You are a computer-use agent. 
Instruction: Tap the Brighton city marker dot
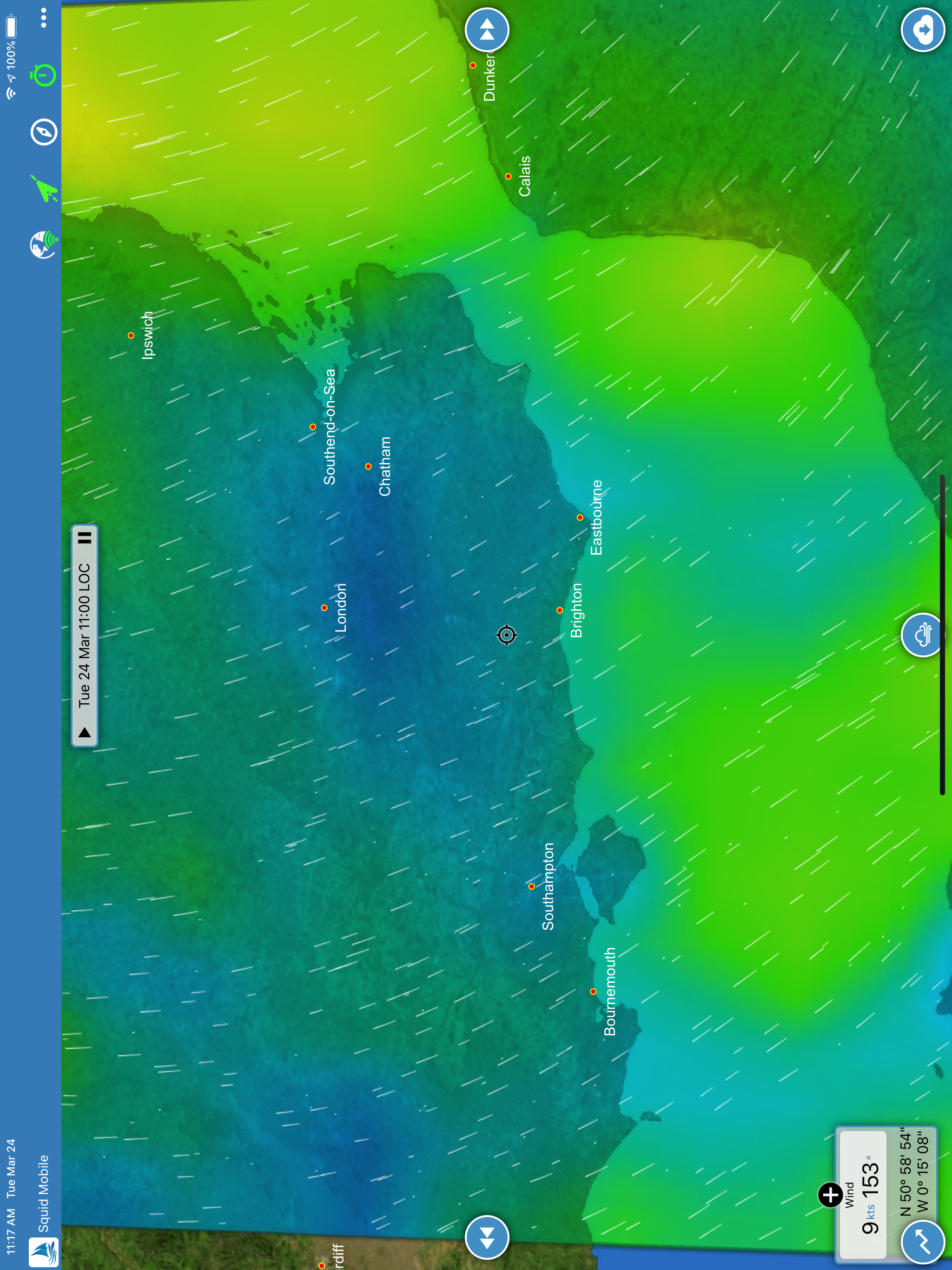(560, 610)
